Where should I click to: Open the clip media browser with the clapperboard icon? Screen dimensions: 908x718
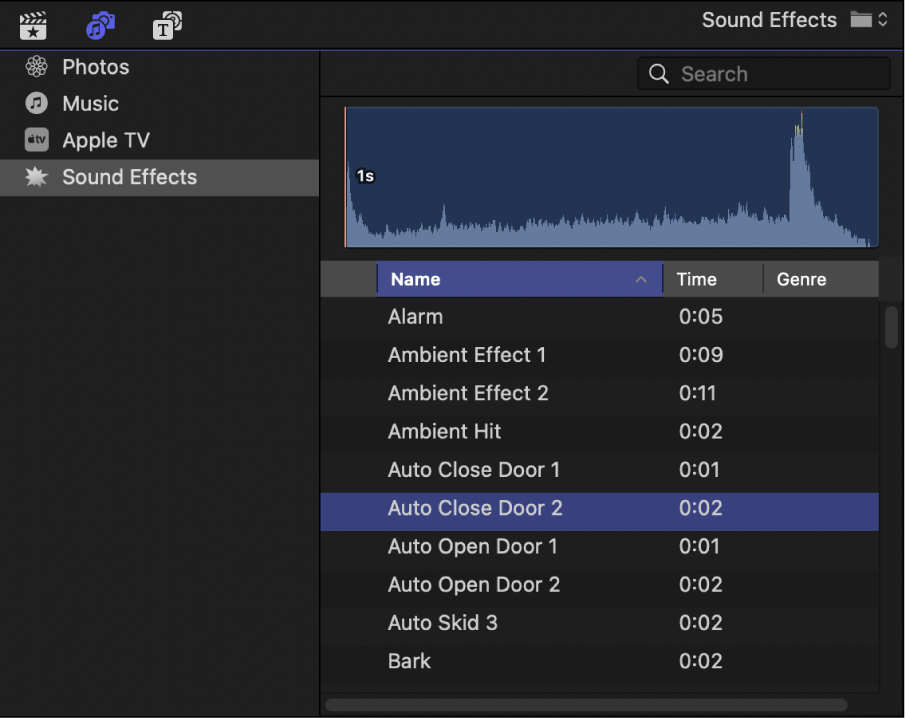point(33,25)
